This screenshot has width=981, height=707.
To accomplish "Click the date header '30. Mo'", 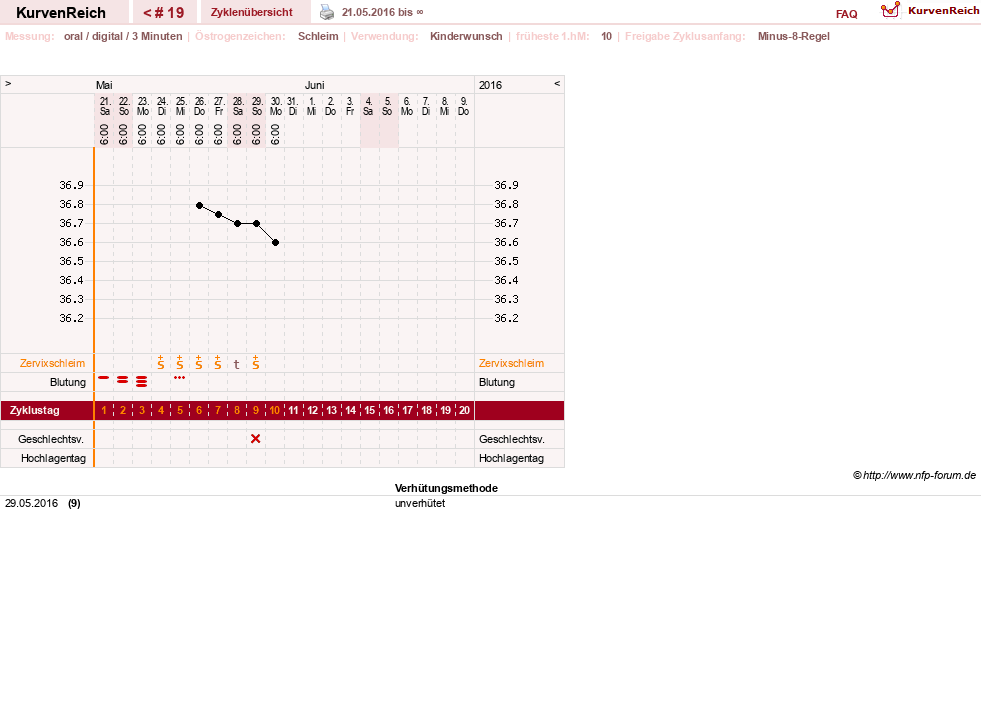I will pos(276,106).
